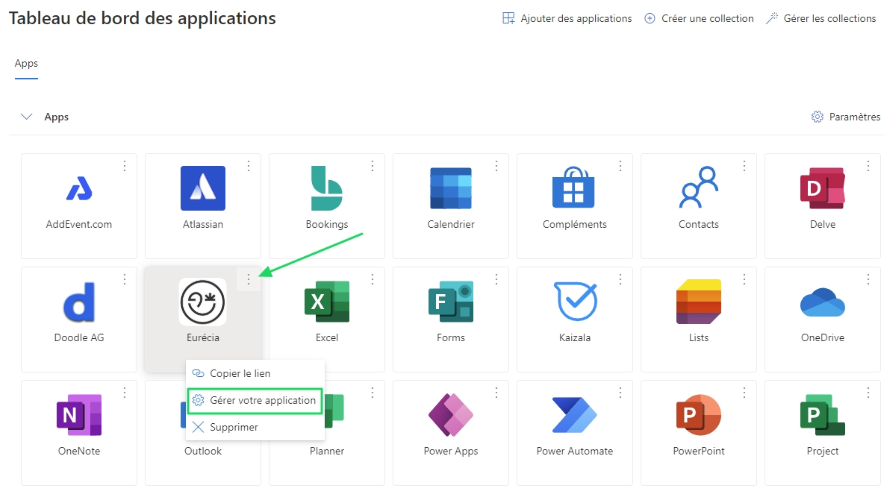Image resolution: width=895 pixels, height=500 pixels.
Task: Click Créer une collection
Action: coord(699,18)
